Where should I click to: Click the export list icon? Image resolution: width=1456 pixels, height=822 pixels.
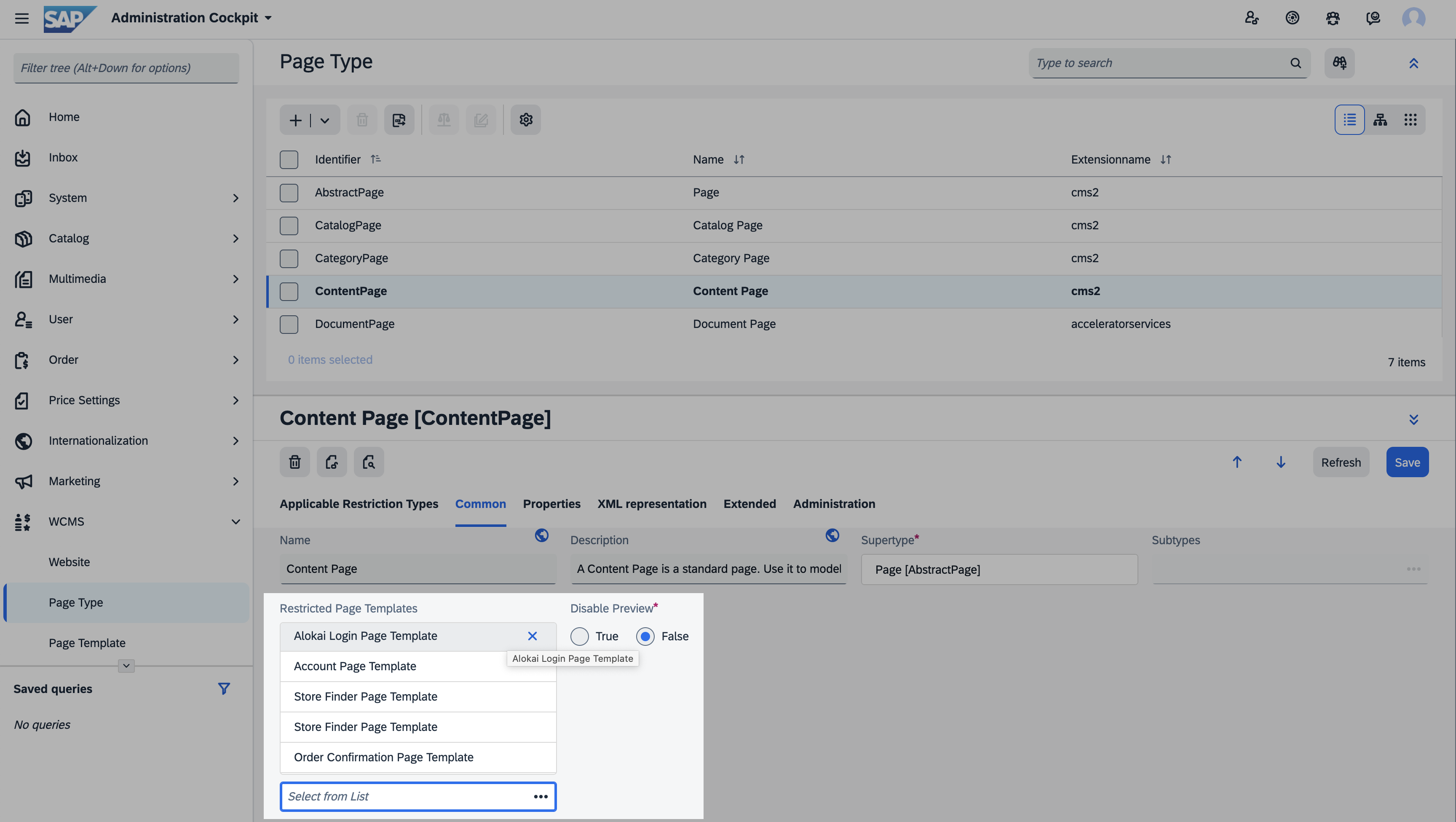coord(399,120)
